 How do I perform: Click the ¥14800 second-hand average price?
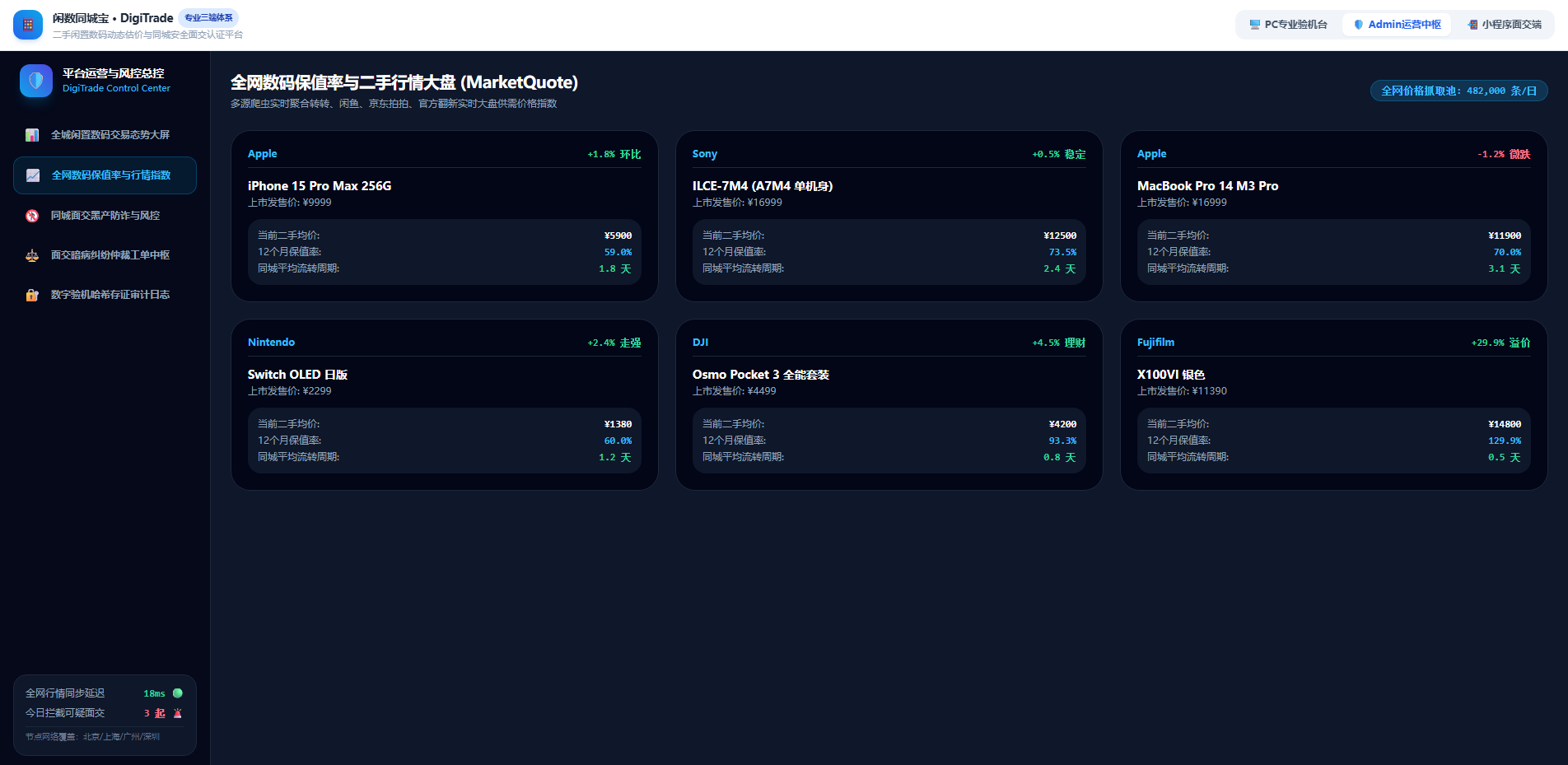click(x=1505, y=424)
